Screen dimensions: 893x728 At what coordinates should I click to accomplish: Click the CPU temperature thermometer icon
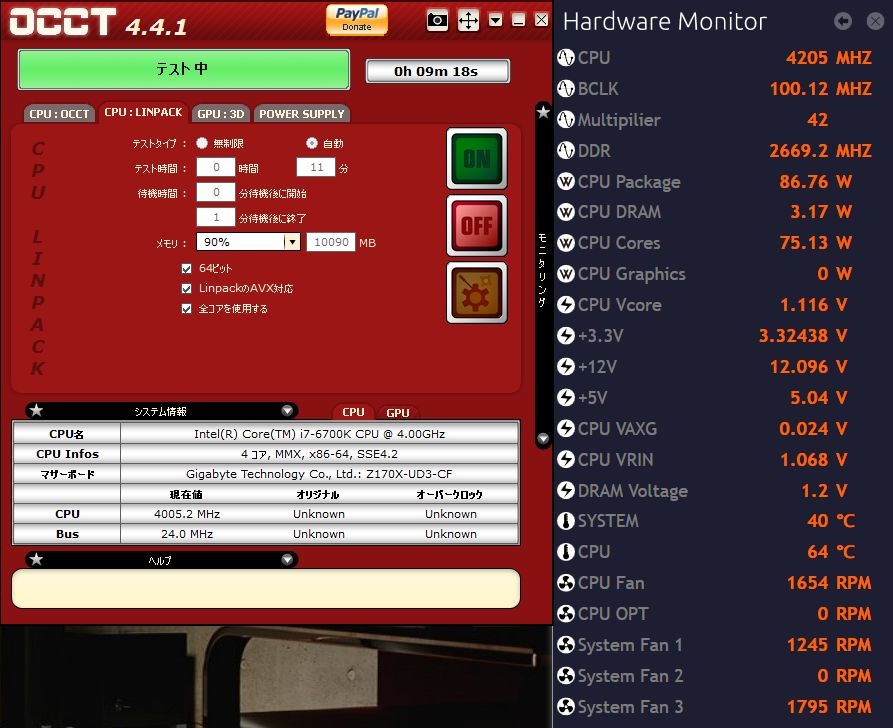click(x=566, y=551)
